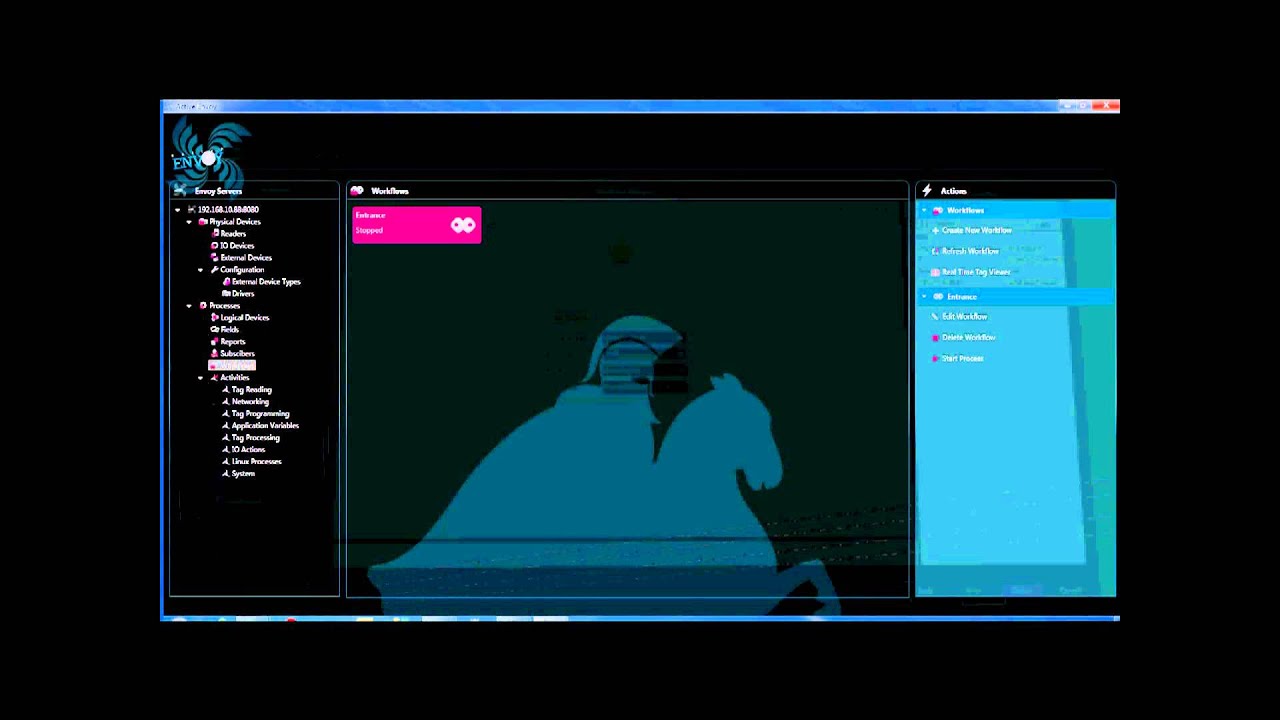Screen dimensions: 1280x720
Task: Collapse the Physical Devices tree arrow
Action: click(189, 222)
